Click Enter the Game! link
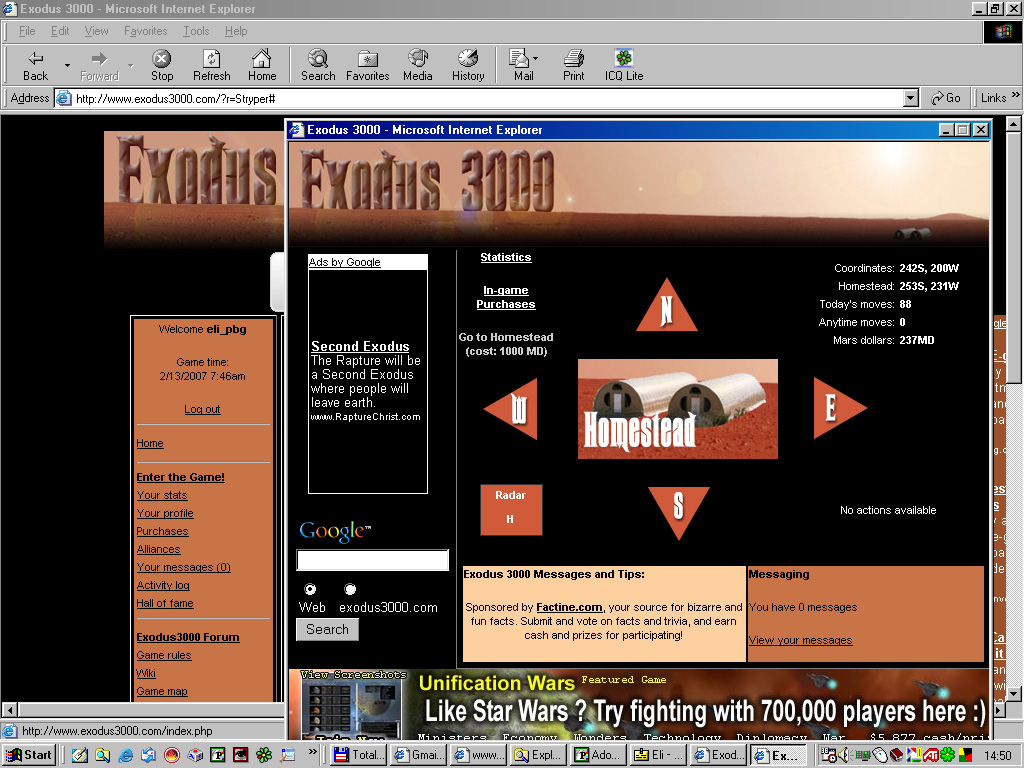The width and height of the screenshot is (1024, 768). [180, 477]
